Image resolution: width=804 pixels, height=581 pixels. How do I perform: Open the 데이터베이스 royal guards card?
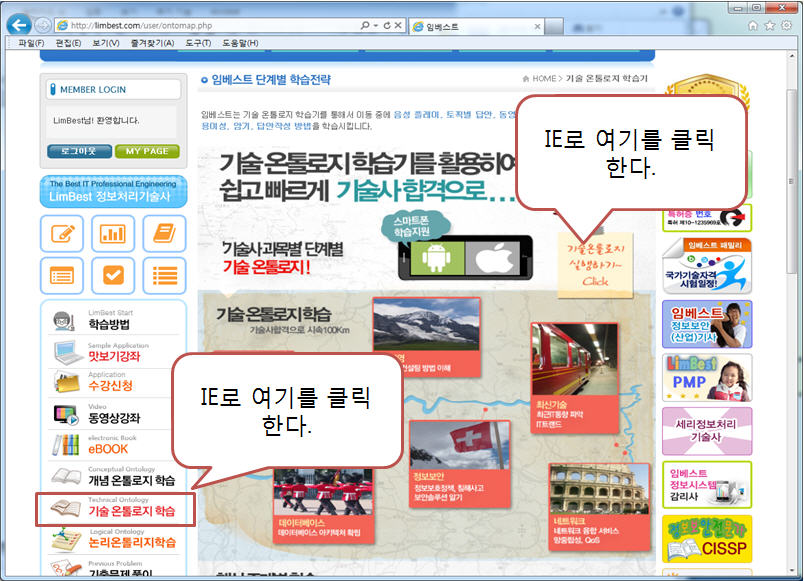[324, 505]
